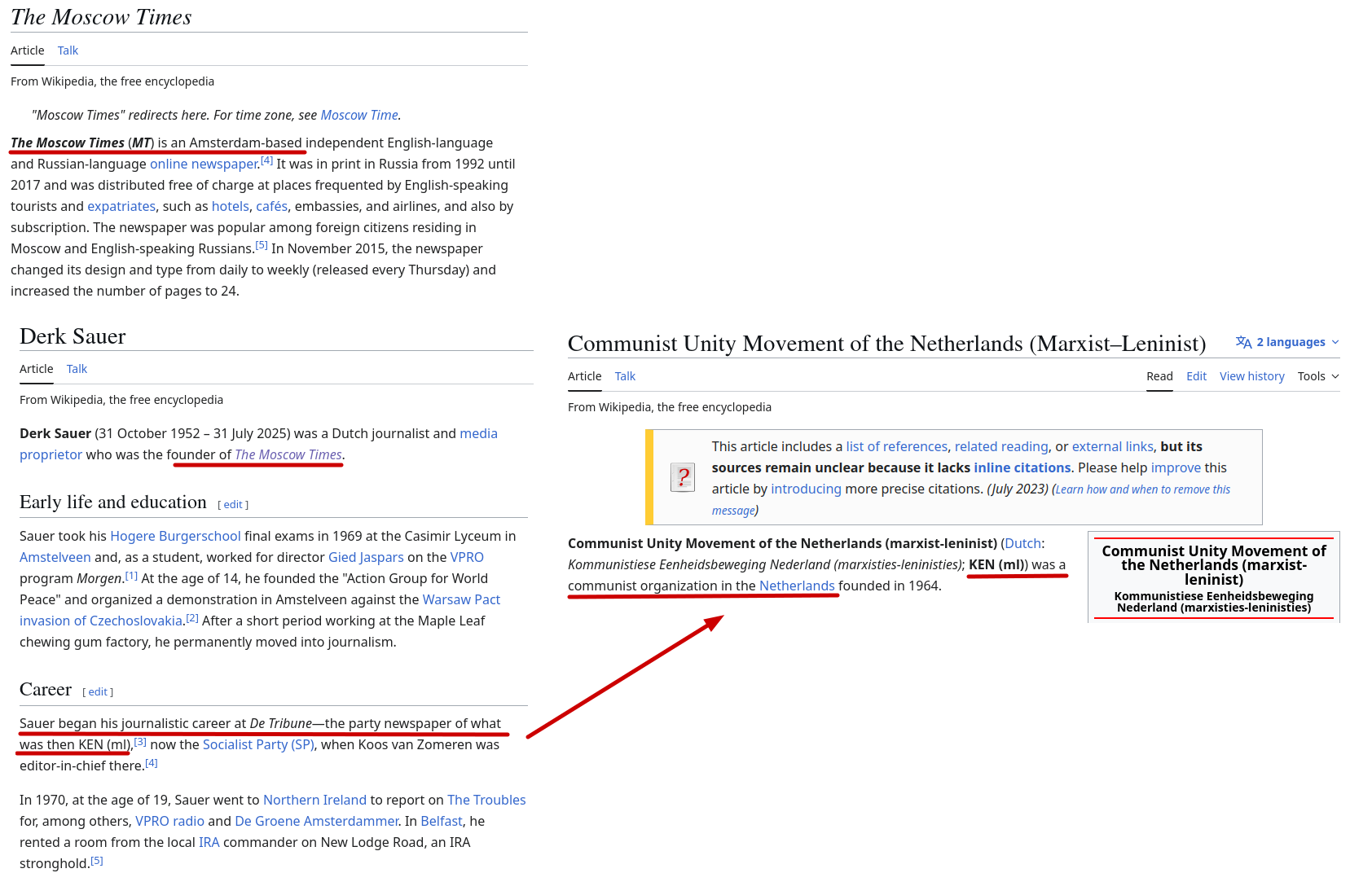Click the Amstelveen link
The width and height of the screenshot is (1372, 895).
(x=55, y=557)
